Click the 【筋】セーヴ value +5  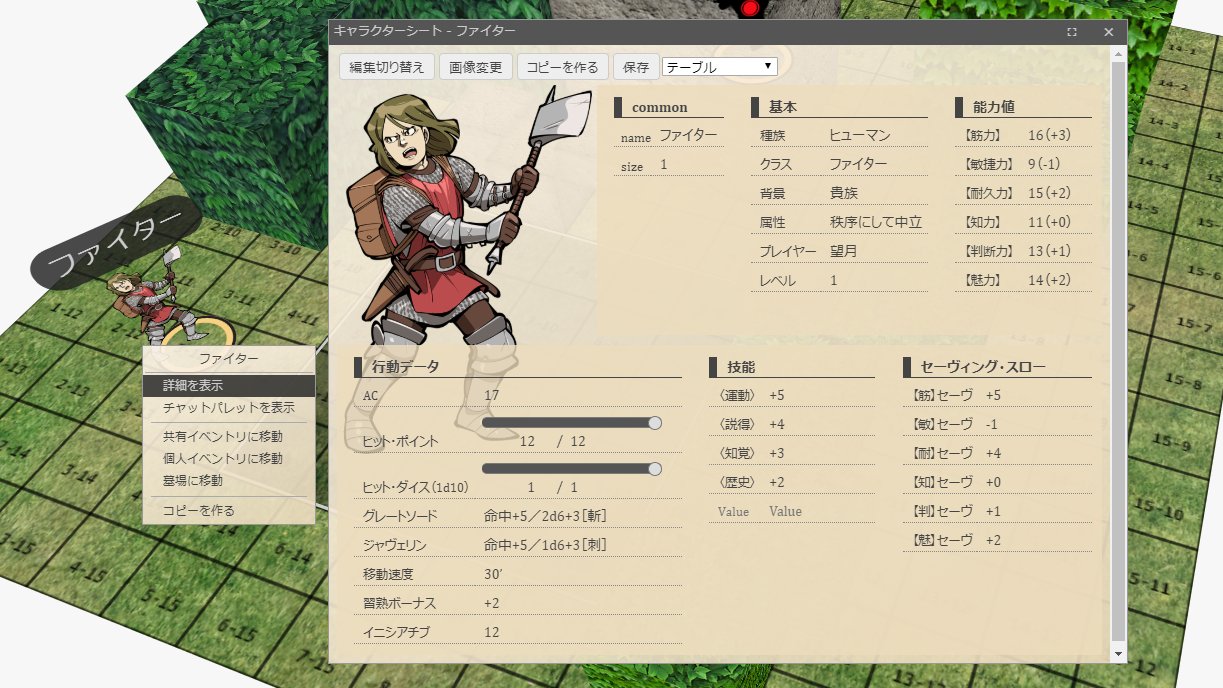[993, 395]
